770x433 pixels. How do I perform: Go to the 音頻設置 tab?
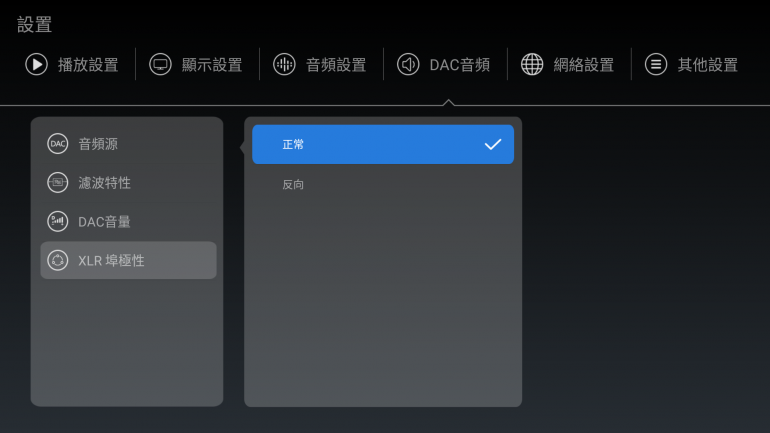pyautogui.click(x=320, y=64)
